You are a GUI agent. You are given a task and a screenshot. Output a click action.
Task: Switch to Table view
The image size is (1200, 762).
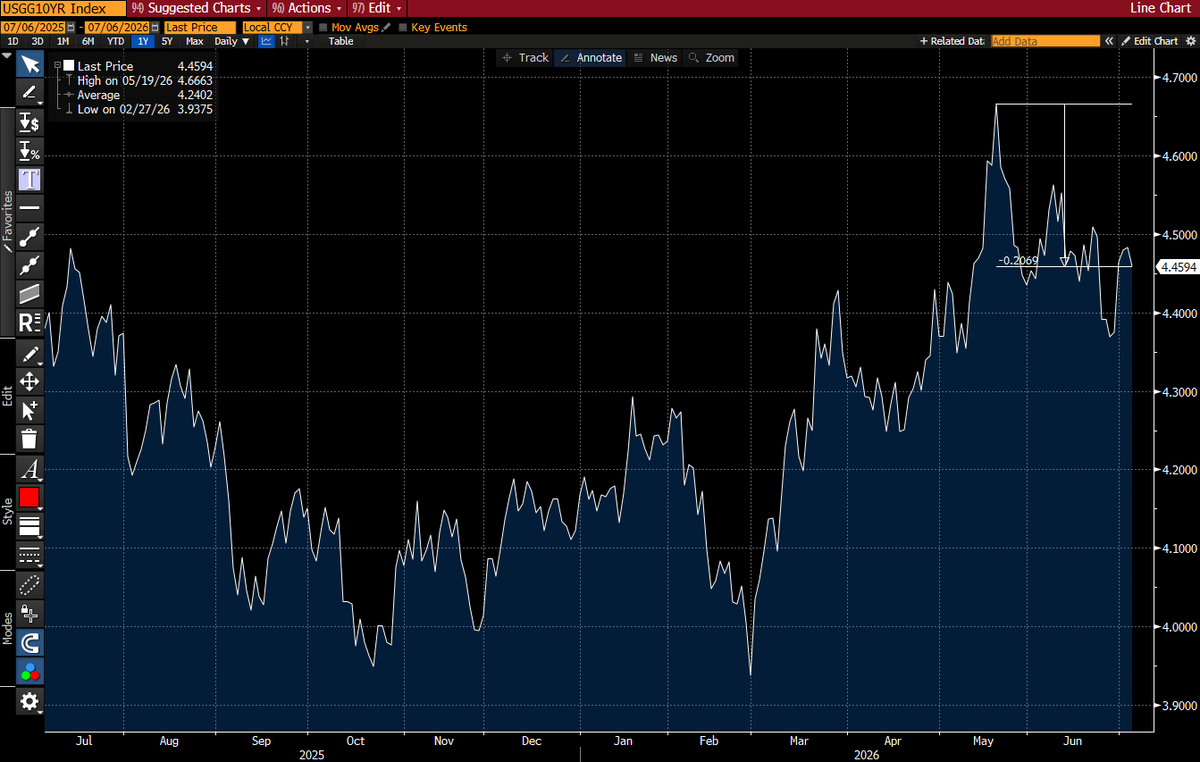tap(341, 41)
